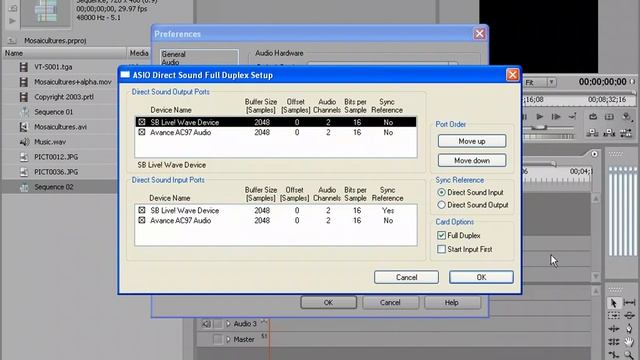Screen dimensions: 640x360
Task: Select Direct Sound Output sync reference
Action: tap(441, 205)
